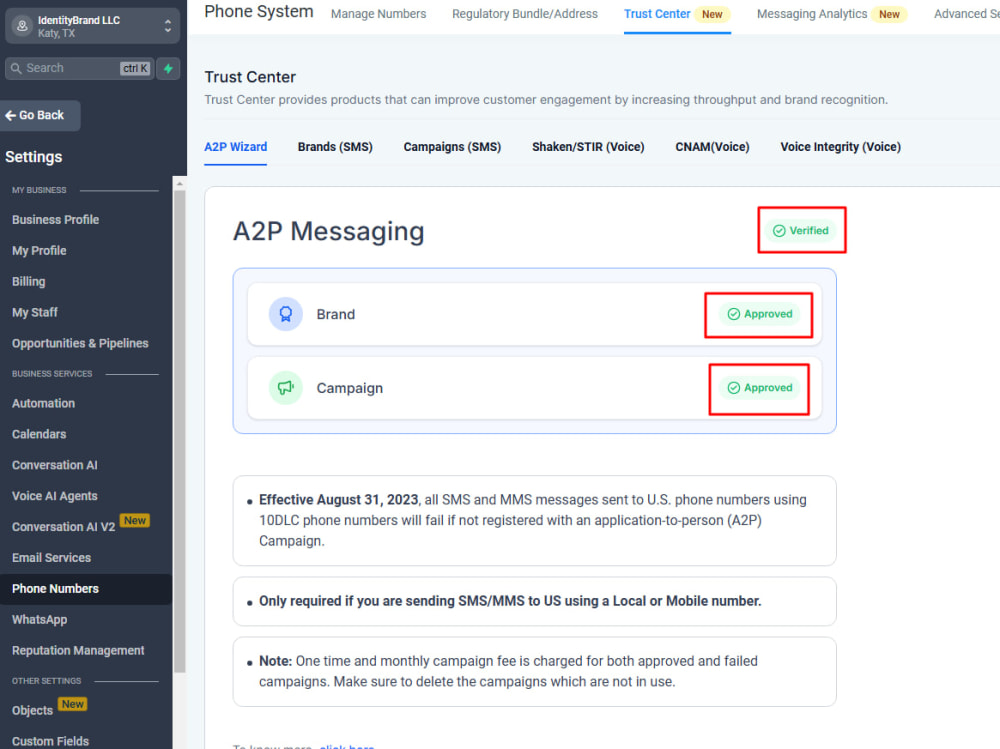Image resolution: width=1000 pixels, height=749 pixels.
Task: Open the IdentityBrand LLC account switcher arrows
Action: 168,26
